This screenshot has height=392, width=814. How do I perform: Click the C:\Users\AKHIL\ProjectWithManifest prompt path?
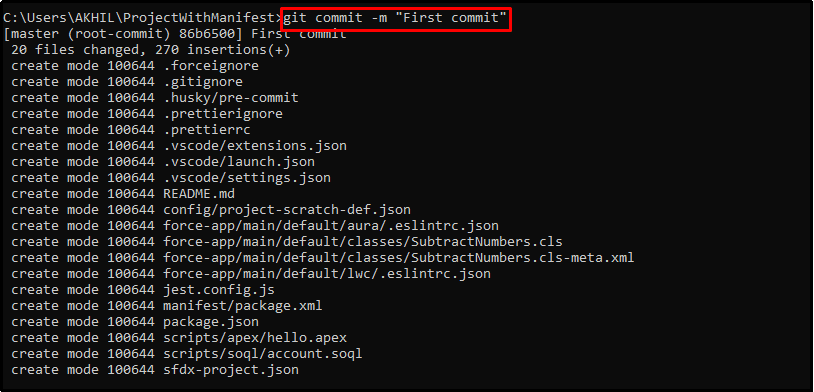pyautogui.click(x=141, y=18)
